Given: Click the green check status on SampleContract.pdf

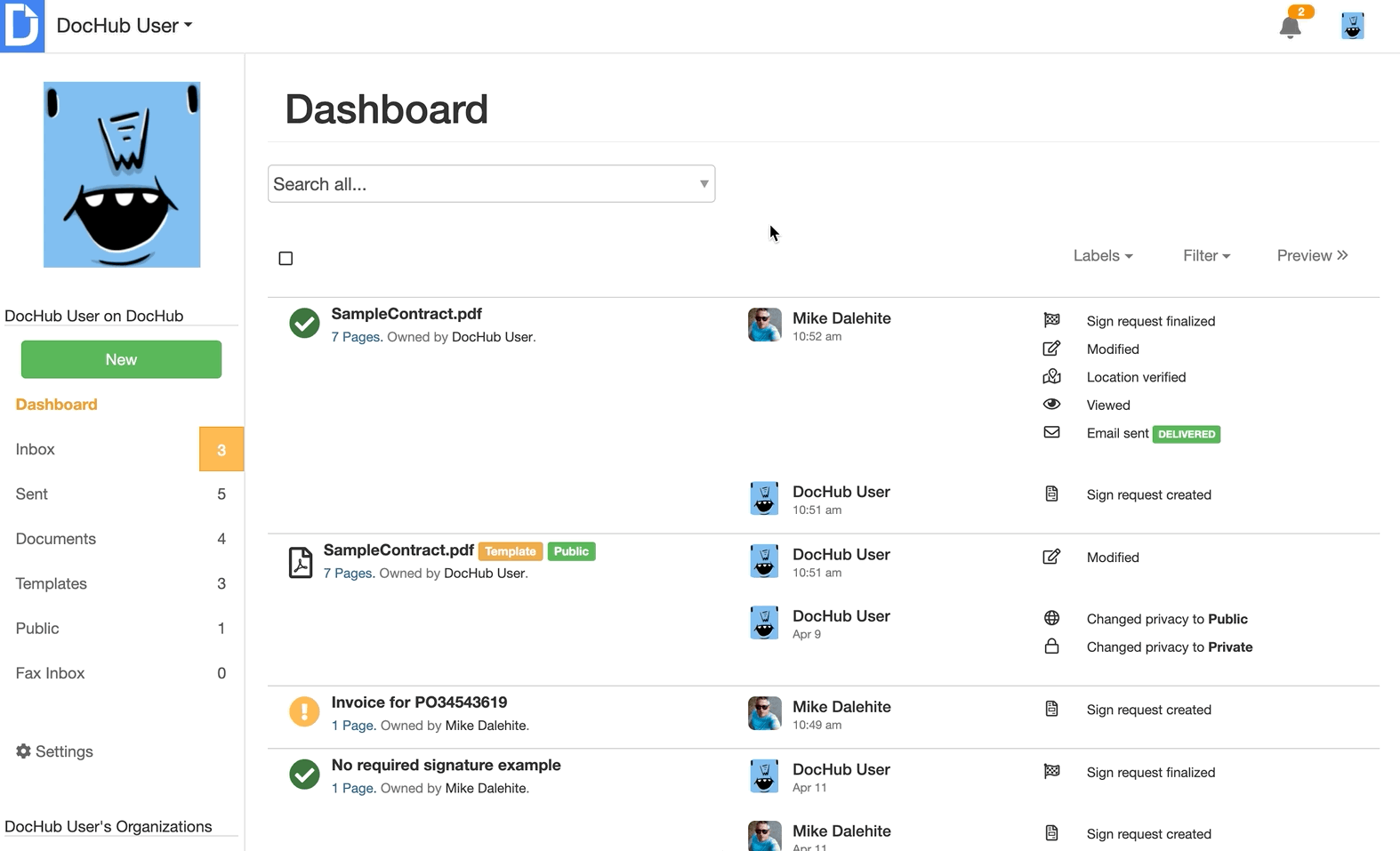Looking at the screenshot, I should [304, 323].
